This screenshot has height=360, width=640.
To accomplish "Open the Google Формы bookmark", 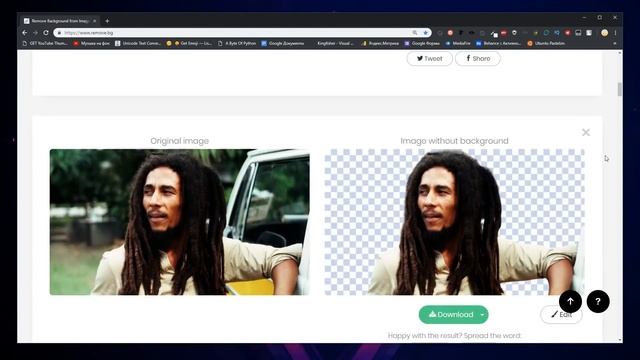I will (422, 43).
